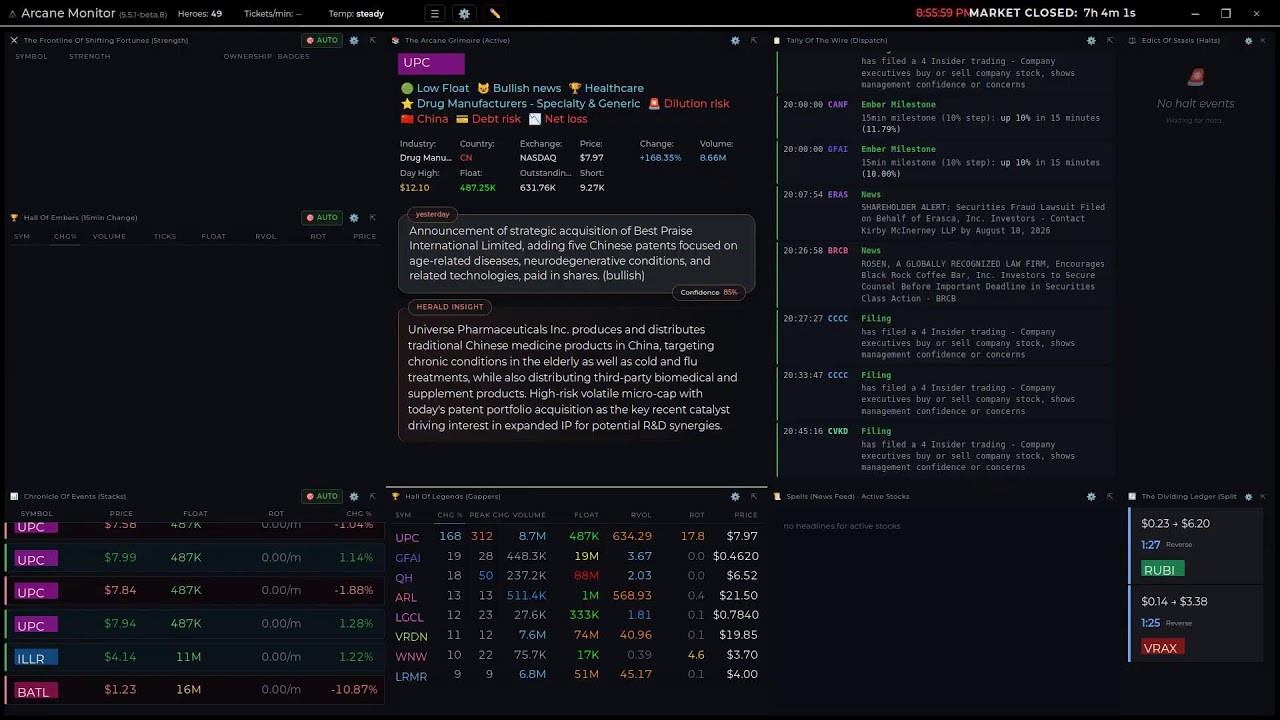Image resolution: width=1280 pixels, height=720 pixels.
Task: Toggle AUTO on Chronicle Of Events panel
Action: pos(322,496)
